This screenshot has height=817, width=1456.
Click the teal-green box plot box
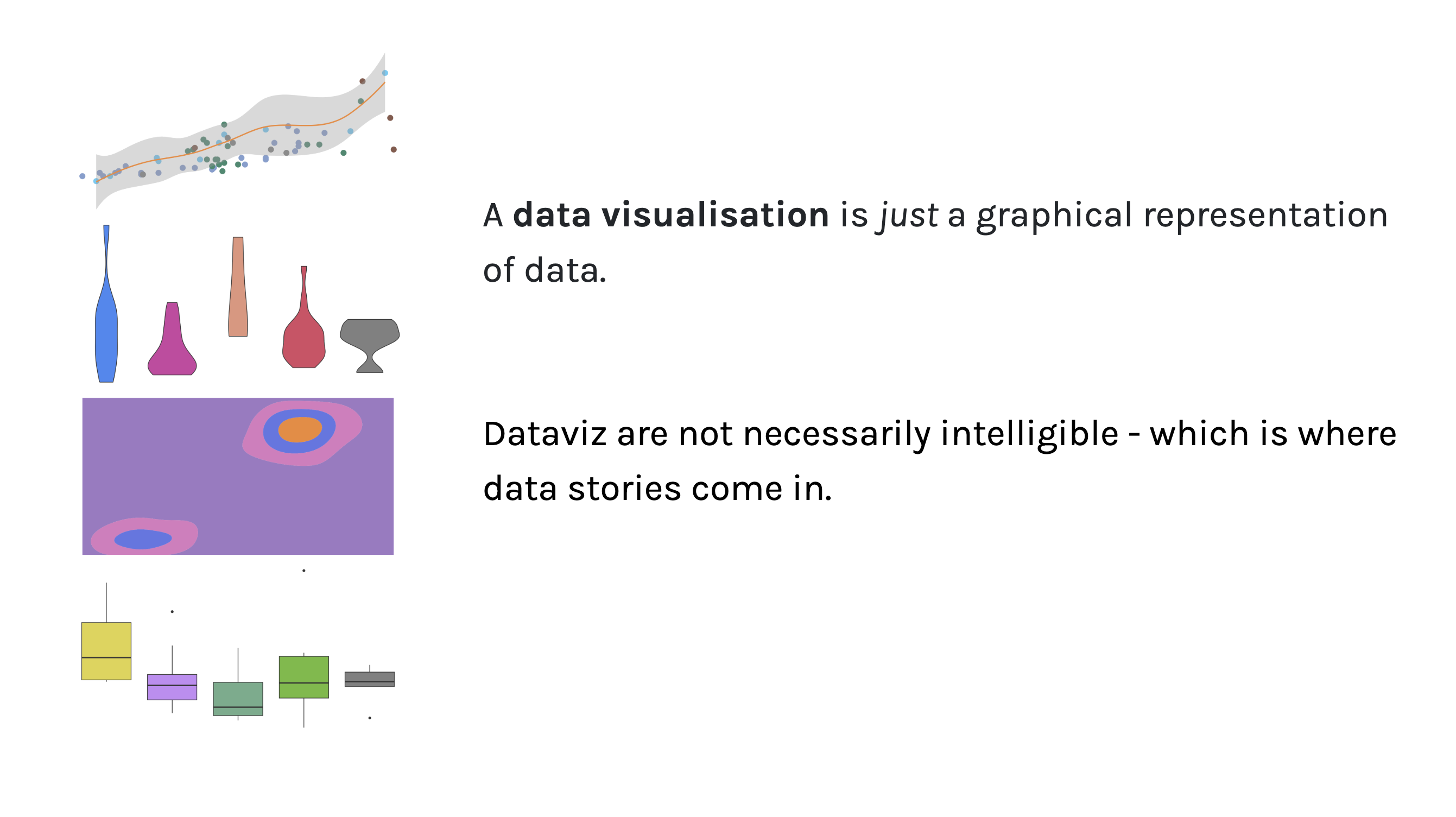(238, 695)
